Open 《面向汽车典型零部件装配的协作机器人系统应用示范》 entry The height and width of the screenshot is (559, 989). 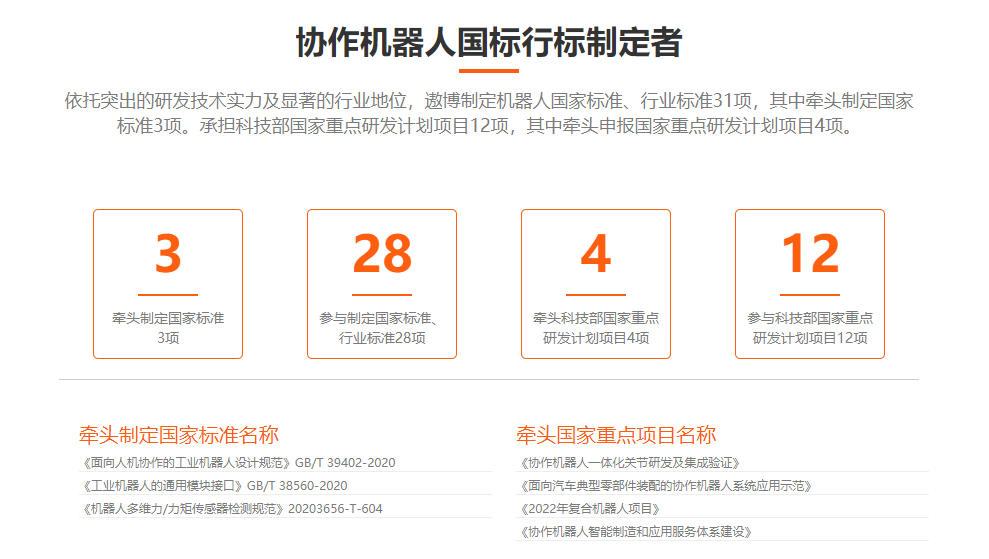(665, 486)
